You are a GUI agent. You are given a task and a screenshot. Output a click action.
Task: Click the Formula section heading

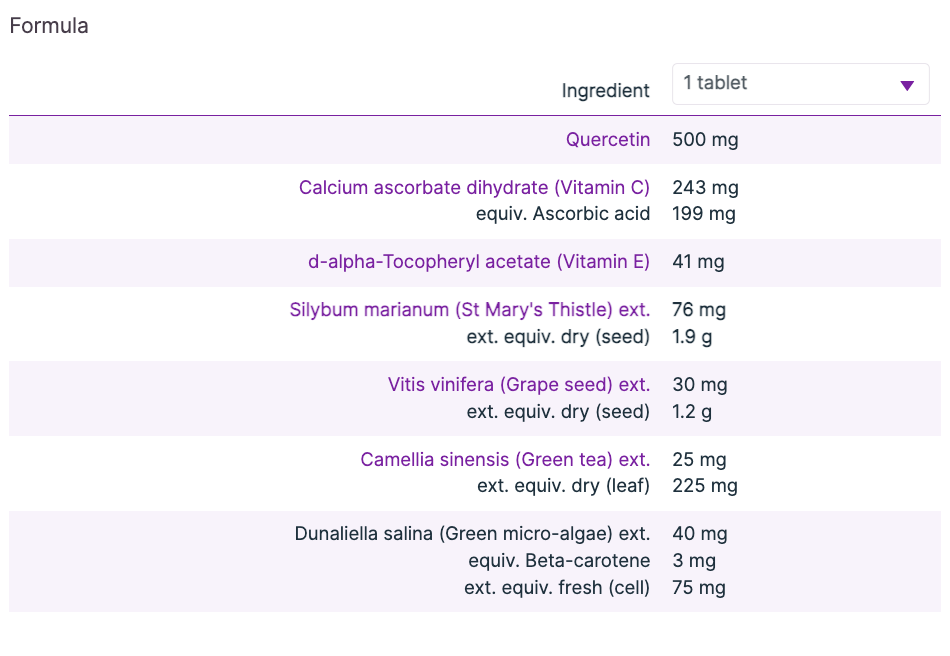coord(49,26)
